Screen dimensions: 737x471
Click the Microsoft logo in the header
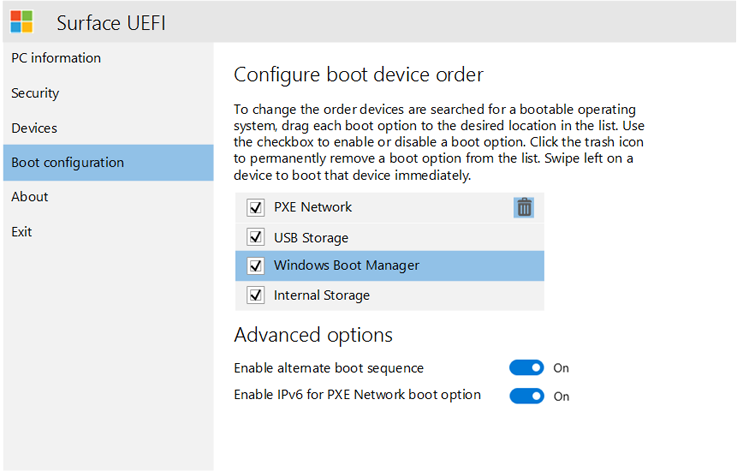click(x=22, y=21)
